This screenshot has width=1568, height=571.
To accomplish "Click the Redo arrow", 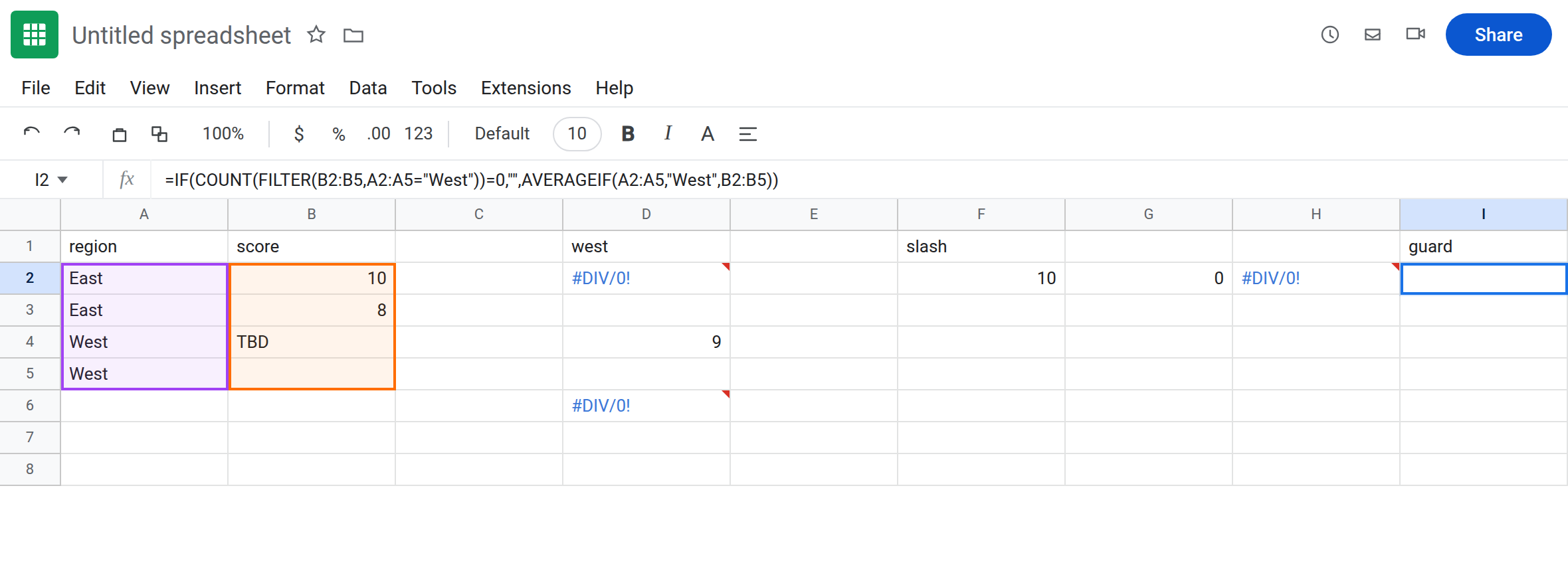I will pos(72,133).
